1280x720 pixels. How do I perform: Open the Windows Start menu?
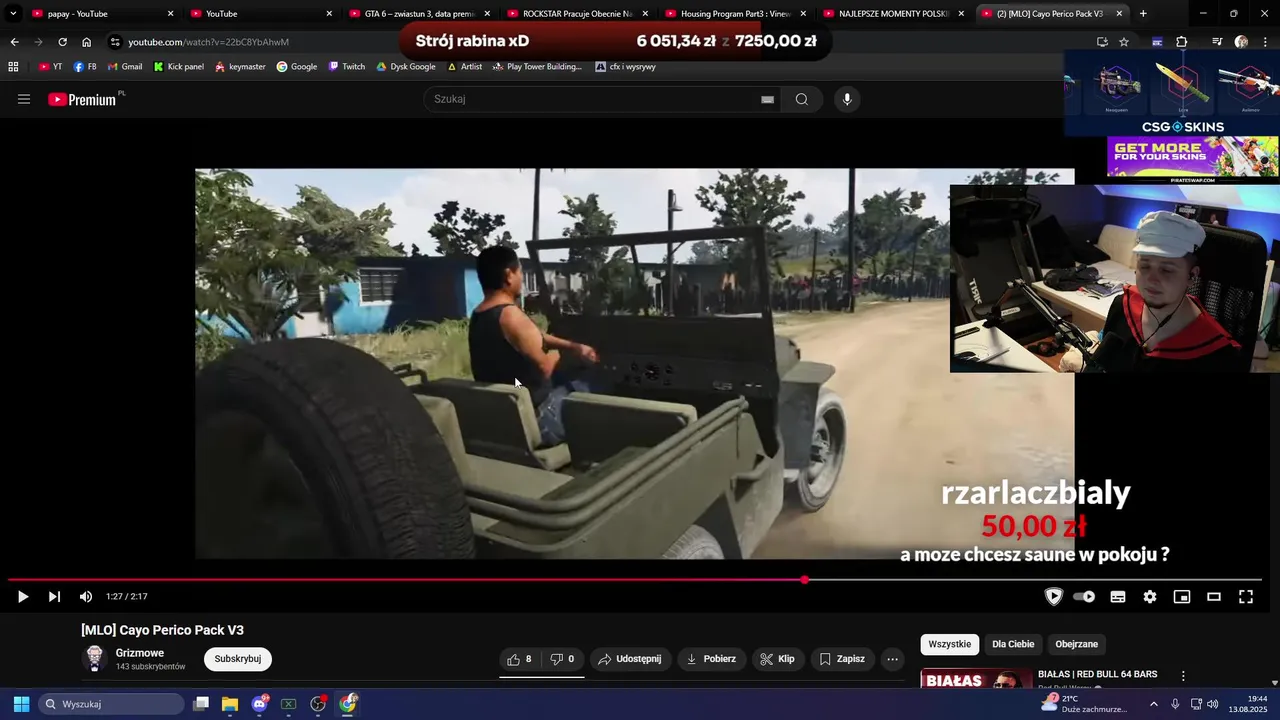click(21, 704)
